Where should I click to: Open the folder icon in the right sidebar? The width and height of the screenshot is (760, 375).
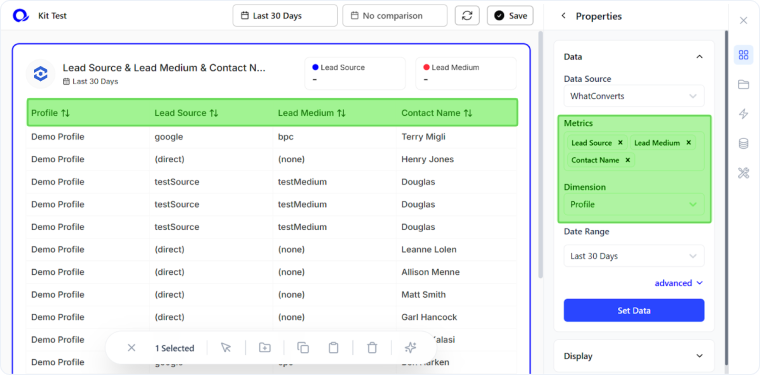pyautogui.click(x=743, y=85)
